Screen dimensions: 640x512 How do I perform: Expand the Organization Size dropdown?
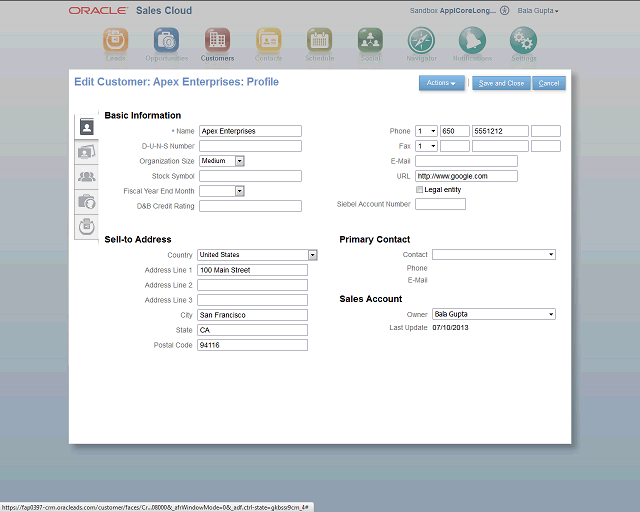[240, 161]
